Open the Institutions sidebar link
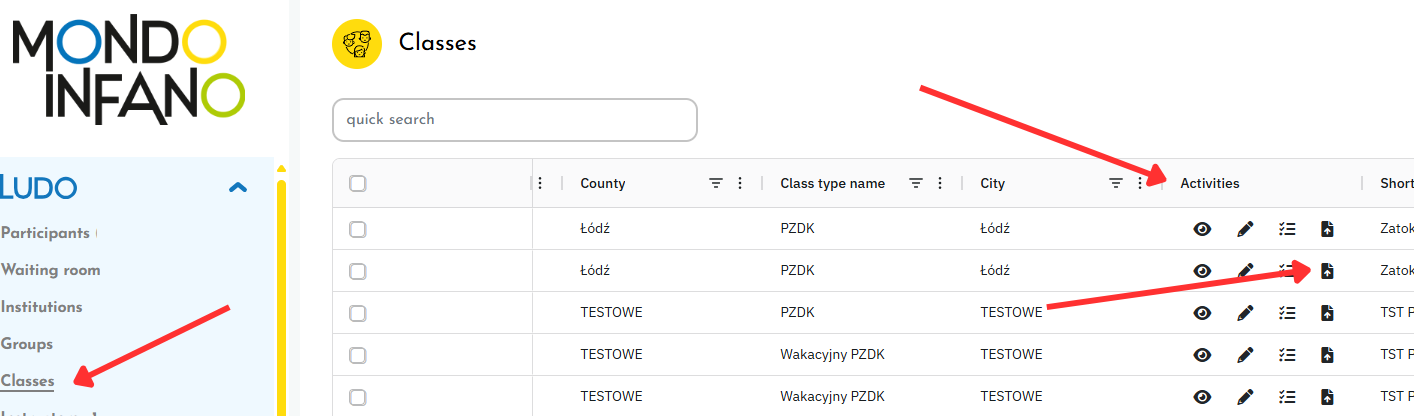The width and height of the screenshot is (1414, 416). pos(42,307)
